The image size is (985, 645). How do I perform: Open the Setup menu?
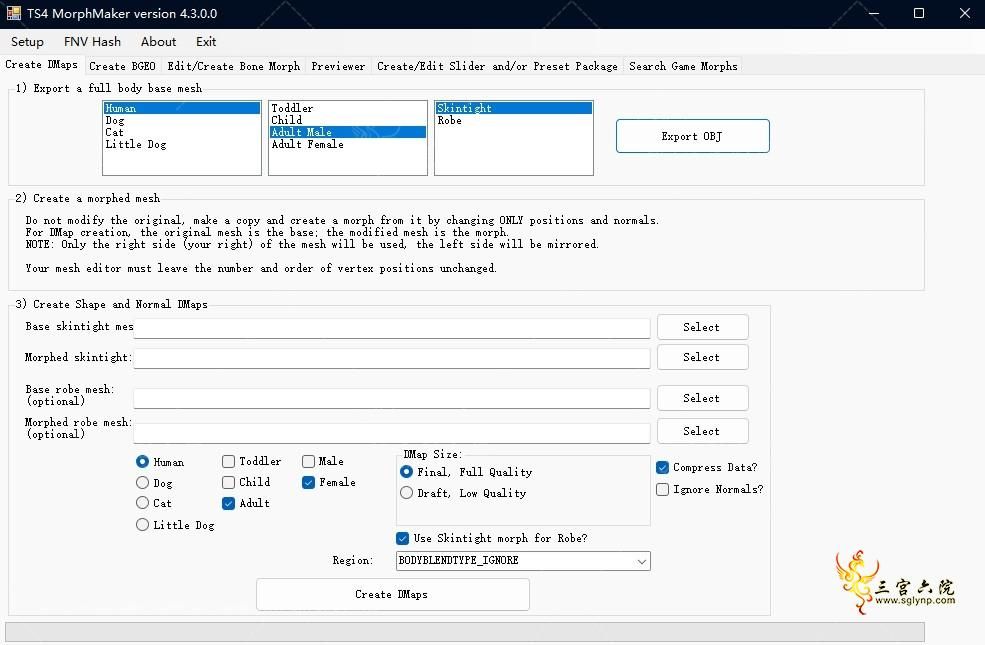pos(27,42)
